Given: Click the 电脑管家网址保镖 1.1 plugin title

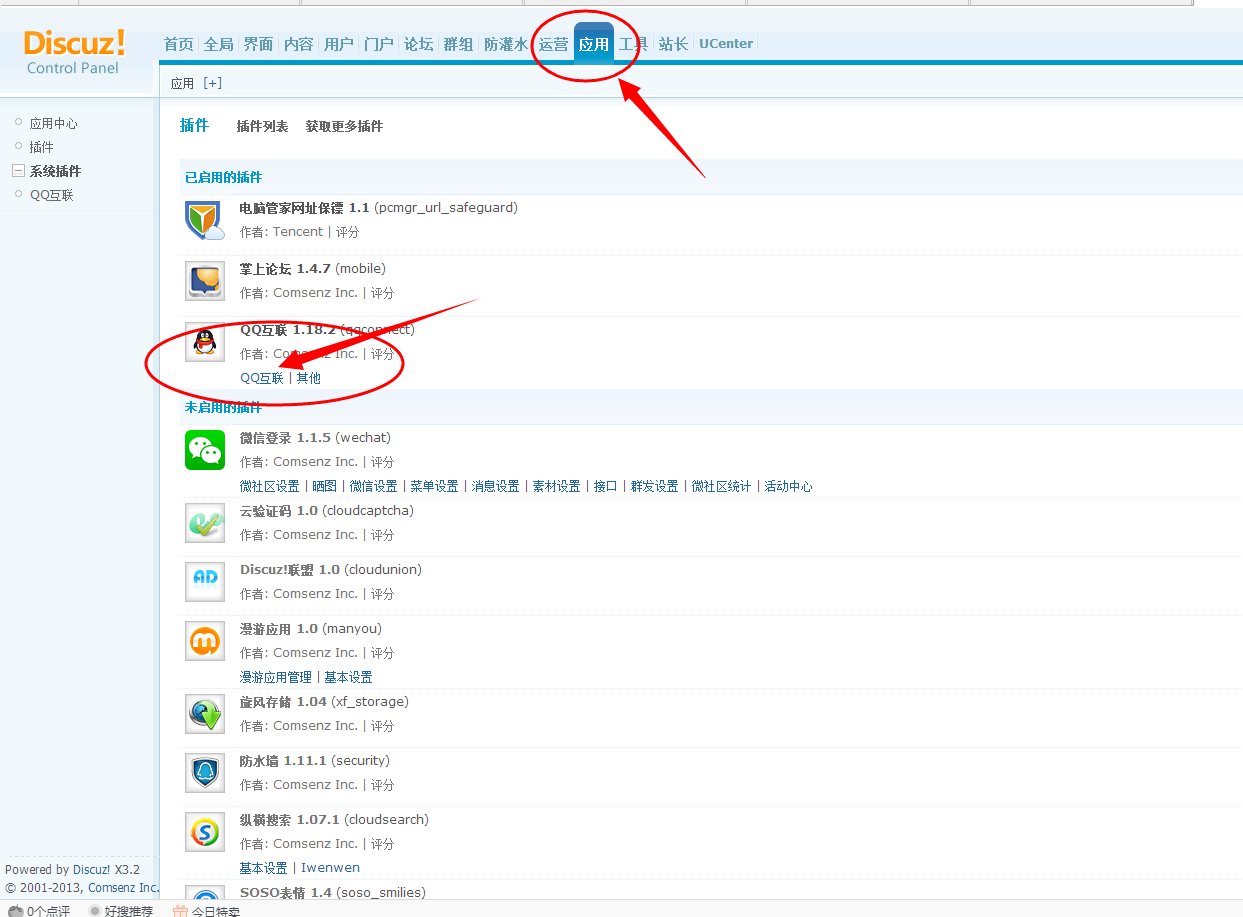Looking at the screenshot, I should tap(304, 208).
